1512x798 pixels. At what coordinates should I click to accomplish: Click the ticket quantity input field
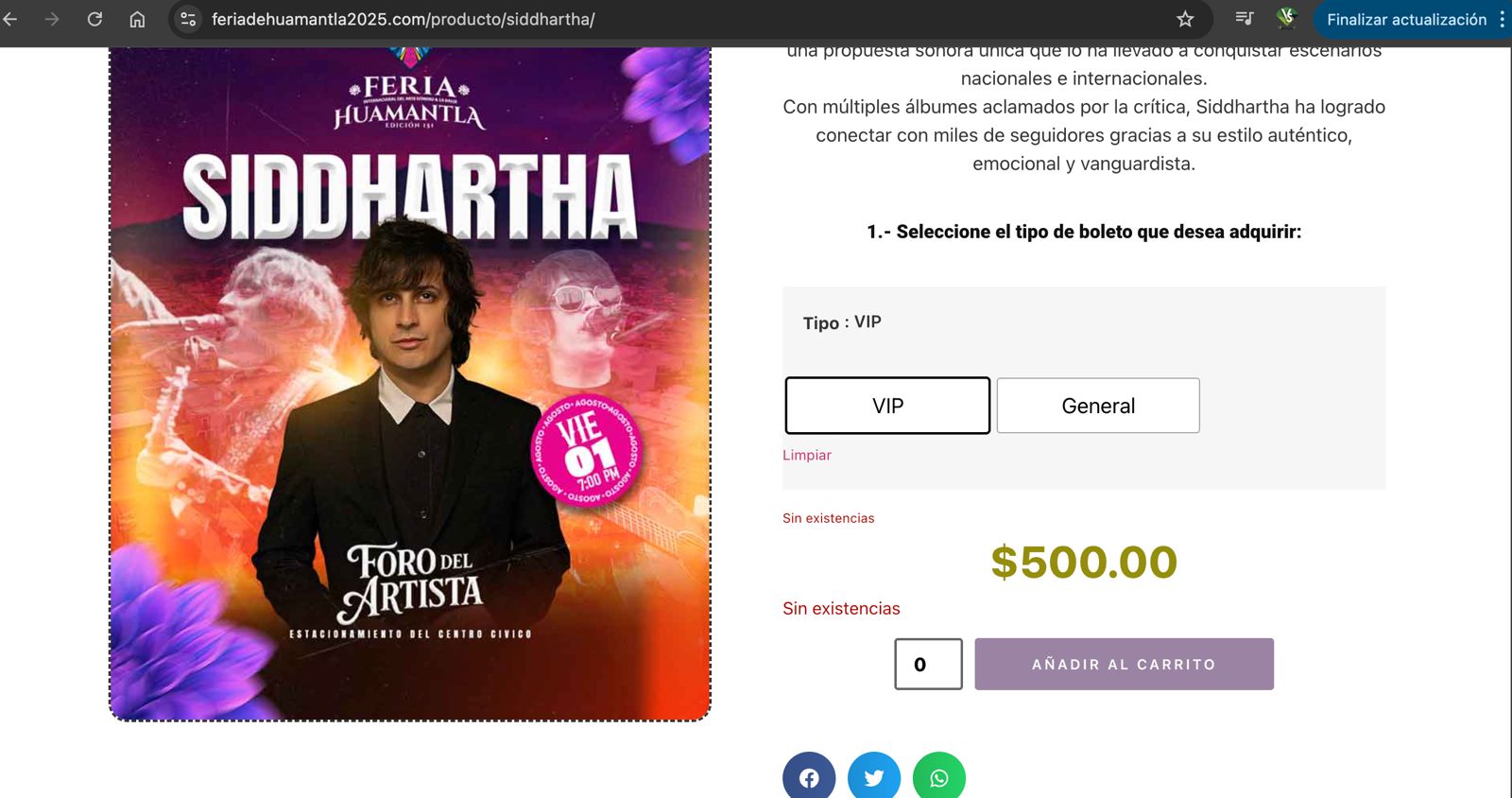tap(928, 664)
